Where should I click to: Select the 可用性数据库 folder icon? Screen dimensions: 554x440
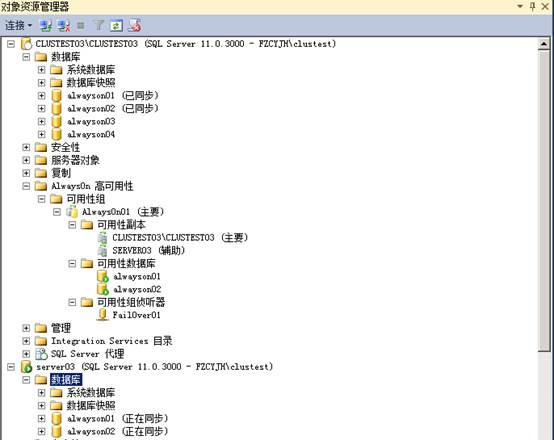coord(87,263)
